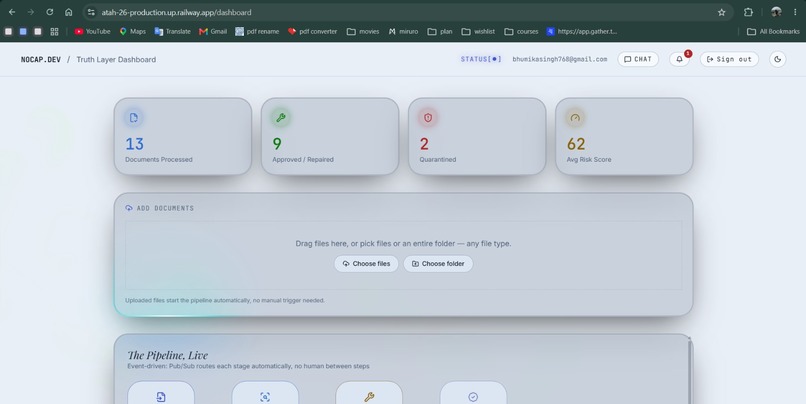
Task: Expand the All Bookmarks folder
Action: tap(773, 31)
